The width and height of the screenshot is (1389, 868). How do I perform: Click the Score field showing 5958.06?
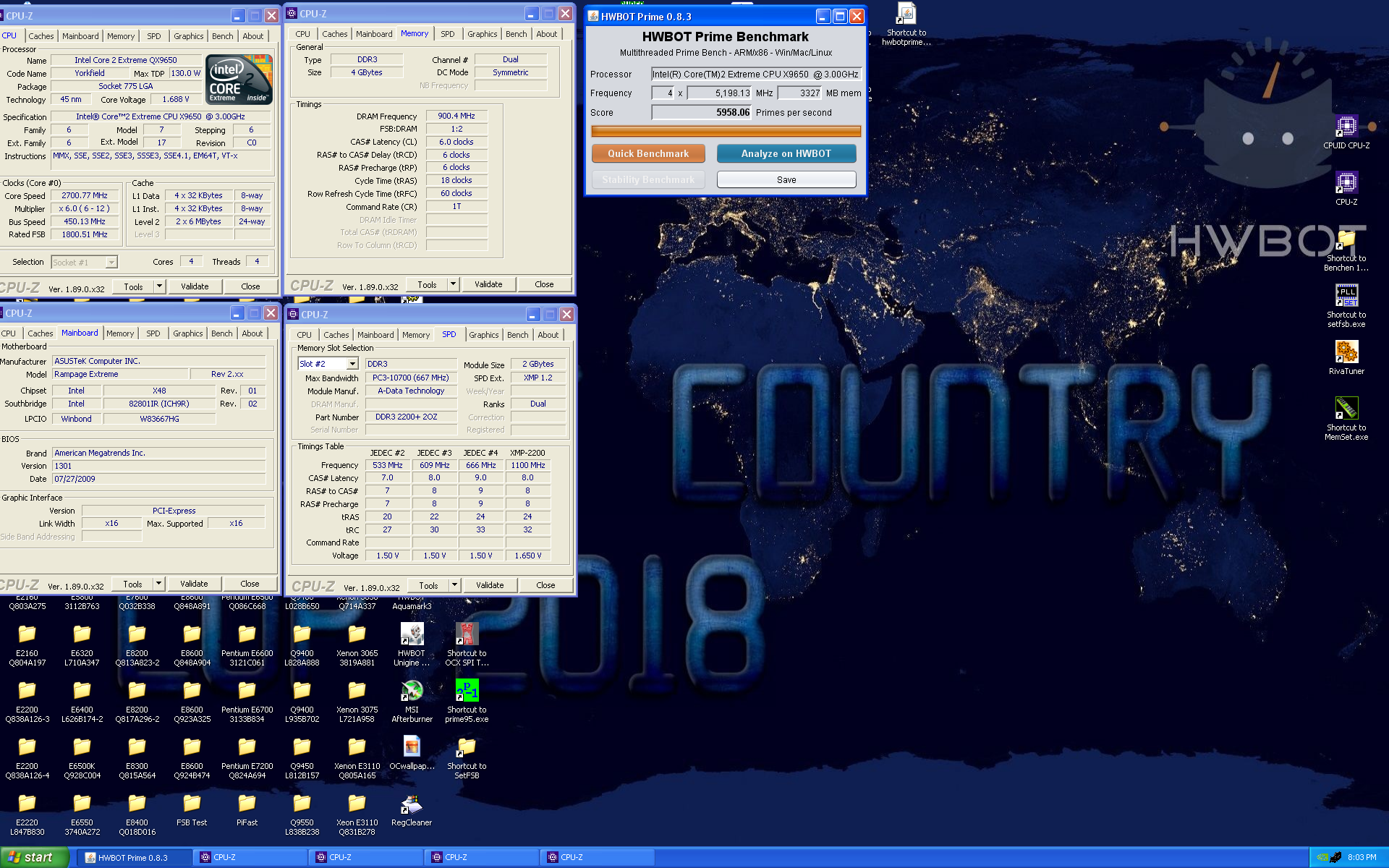(702, 112)
